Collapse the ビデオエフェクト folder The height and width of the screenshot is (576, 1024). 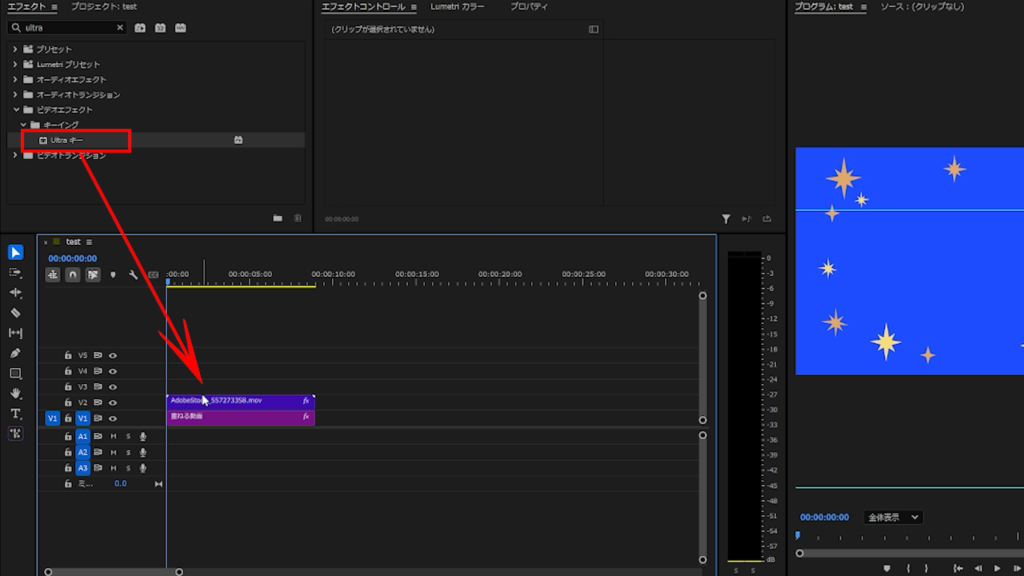click(15, 110)
